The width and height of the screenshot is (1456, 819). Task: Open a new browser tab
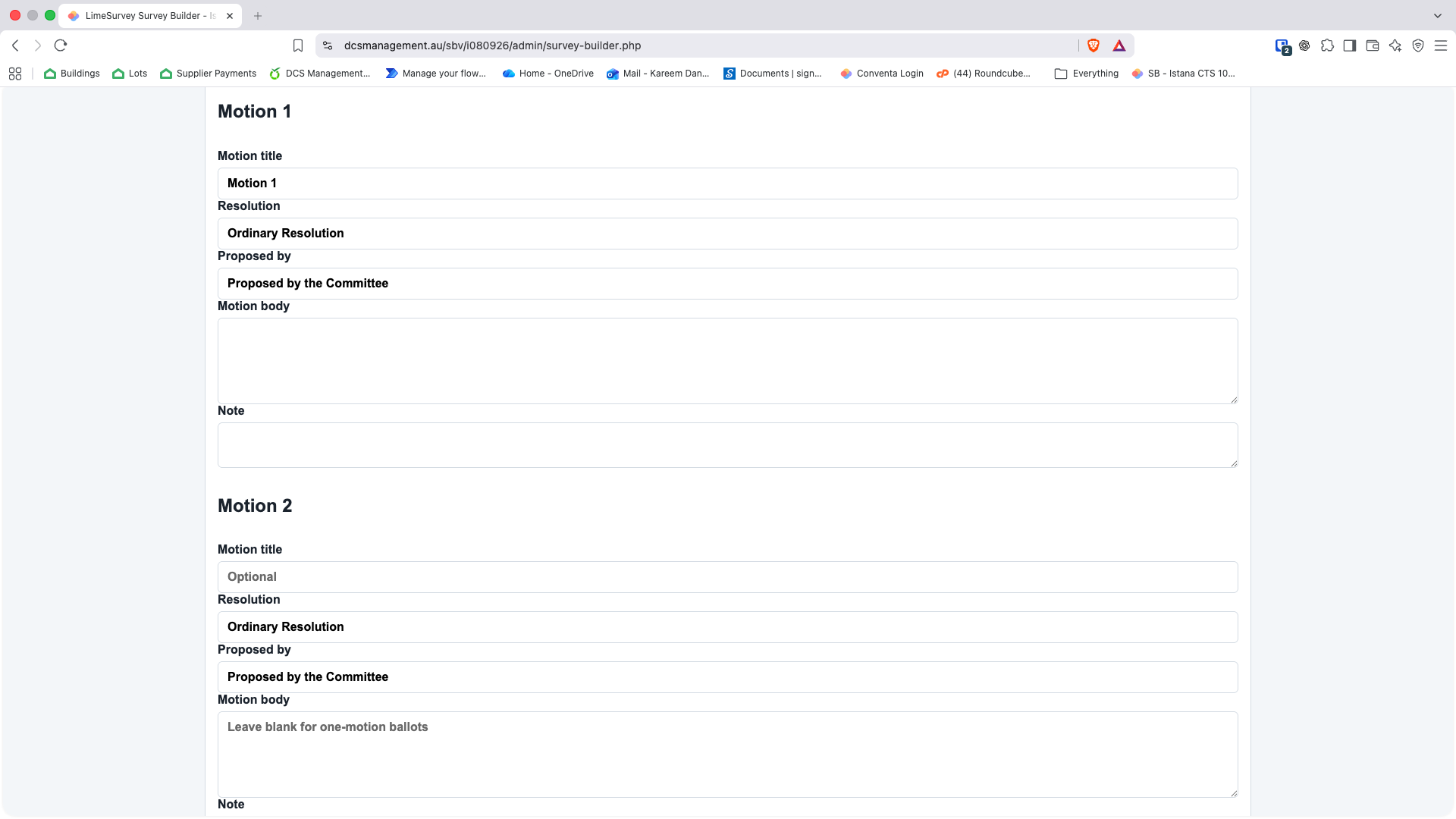258,16
